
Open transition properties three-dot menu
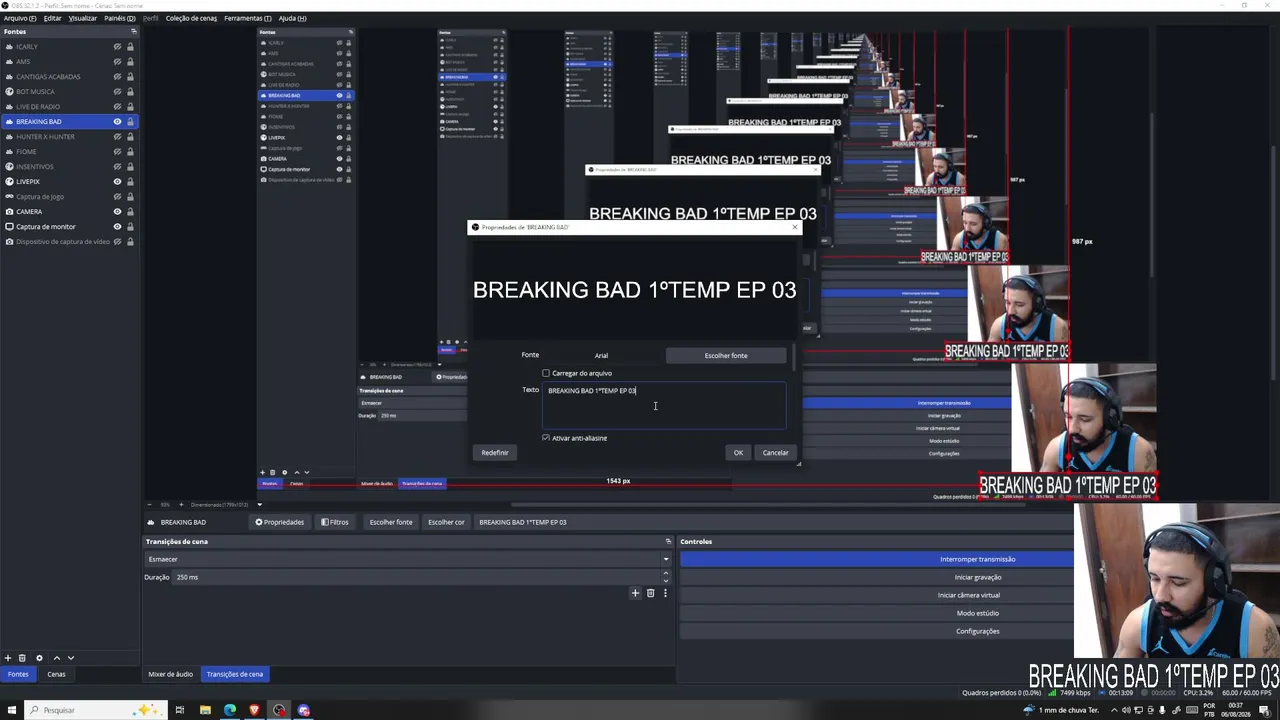665,593
